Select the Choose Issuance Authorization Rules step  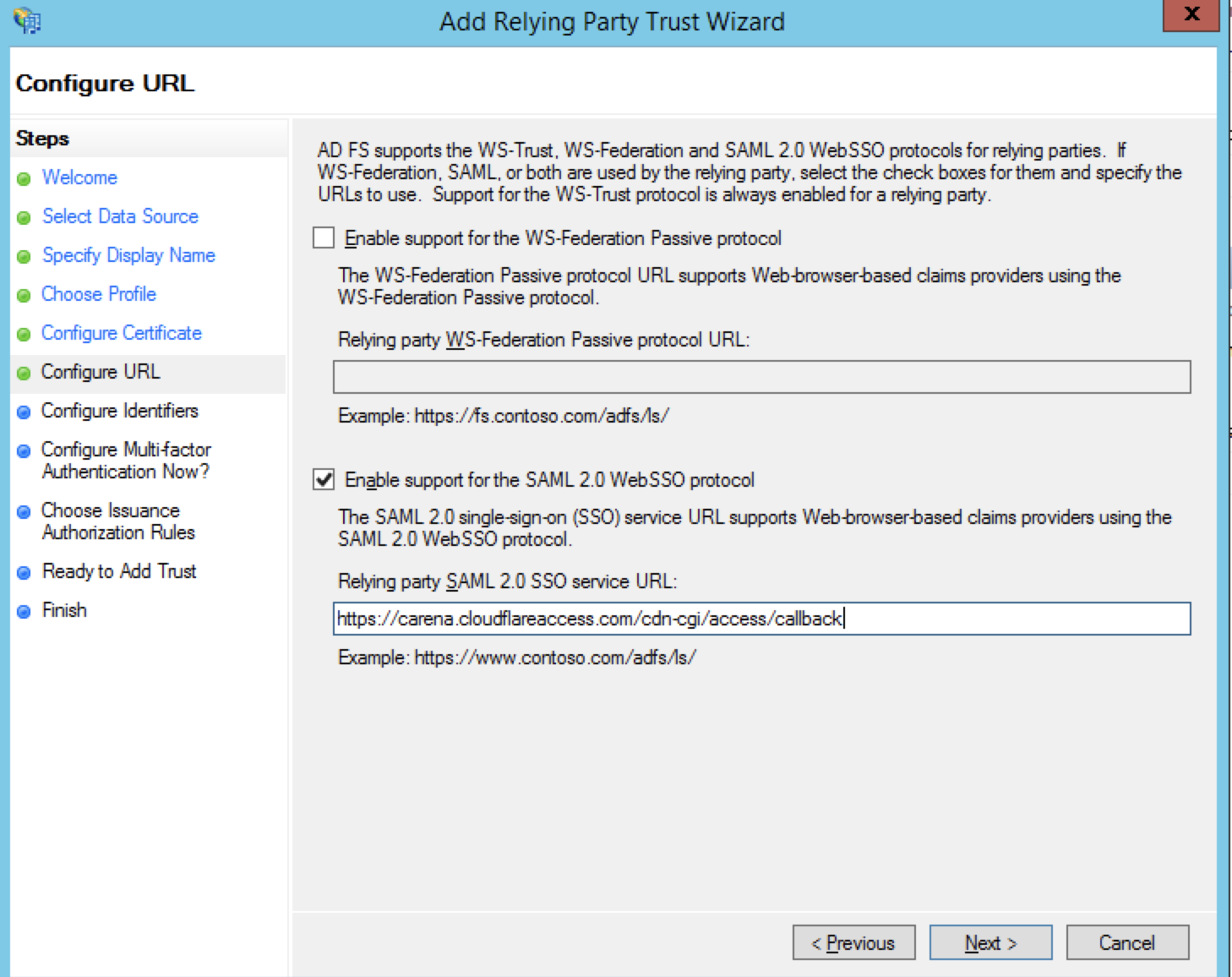click(118, 521)
